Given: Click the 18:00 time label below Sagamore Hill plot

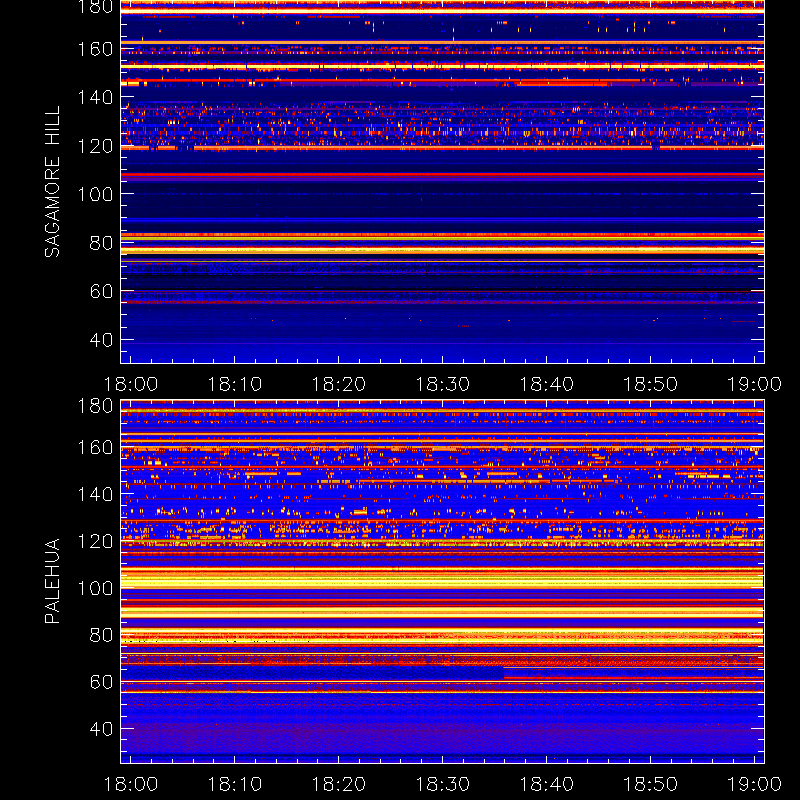Looking at the screenshot, I should pos(131,384).
